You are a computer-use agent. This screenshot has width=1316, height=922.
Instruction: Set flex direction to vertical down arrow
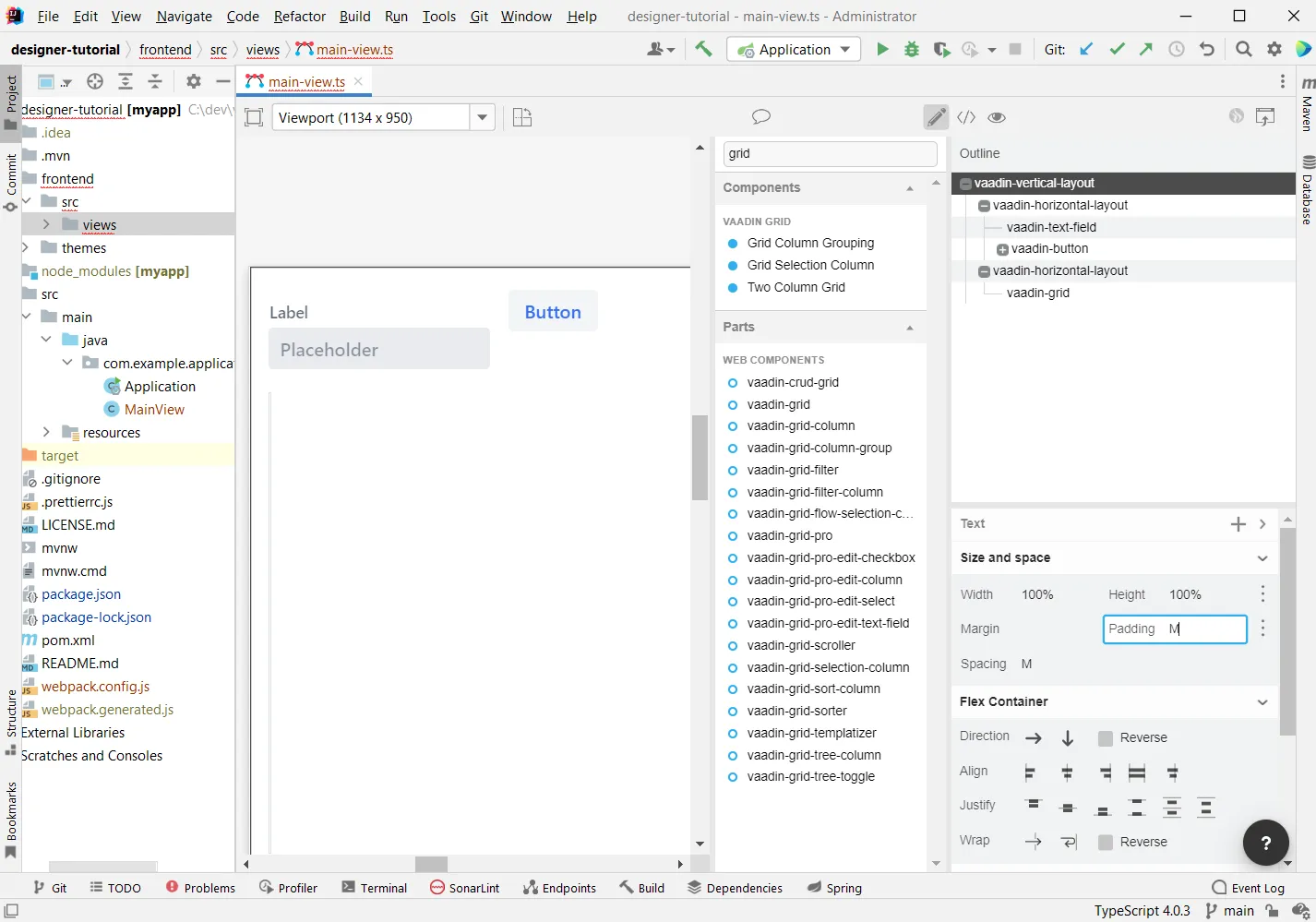[1068, 738]
